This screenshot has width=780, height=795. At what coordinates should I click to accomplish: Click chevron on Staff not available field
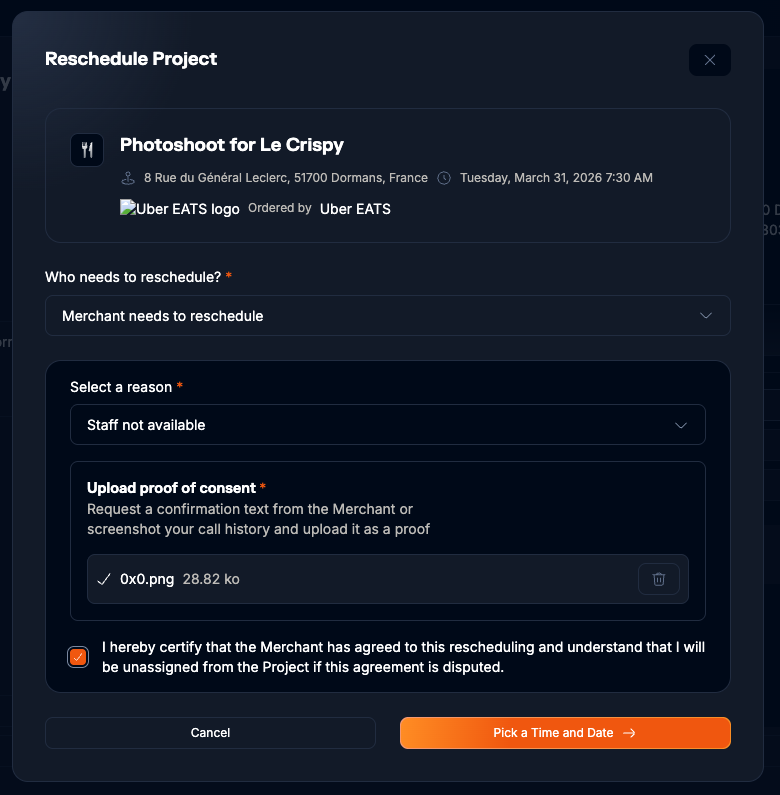coord(681,425)
